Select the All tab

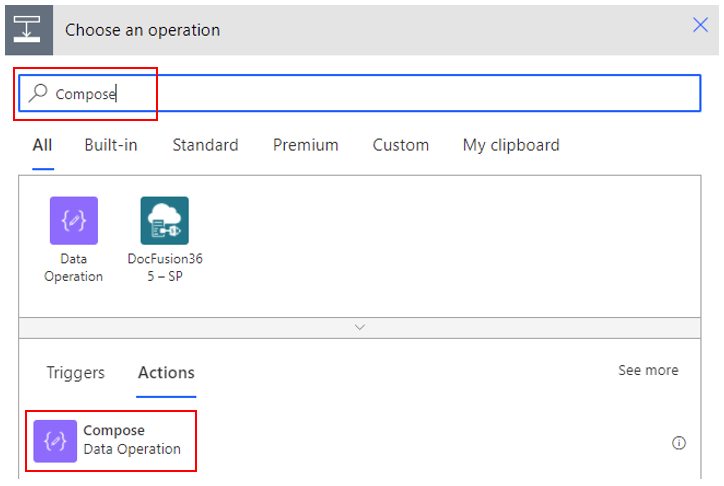(x=42, y=145)
